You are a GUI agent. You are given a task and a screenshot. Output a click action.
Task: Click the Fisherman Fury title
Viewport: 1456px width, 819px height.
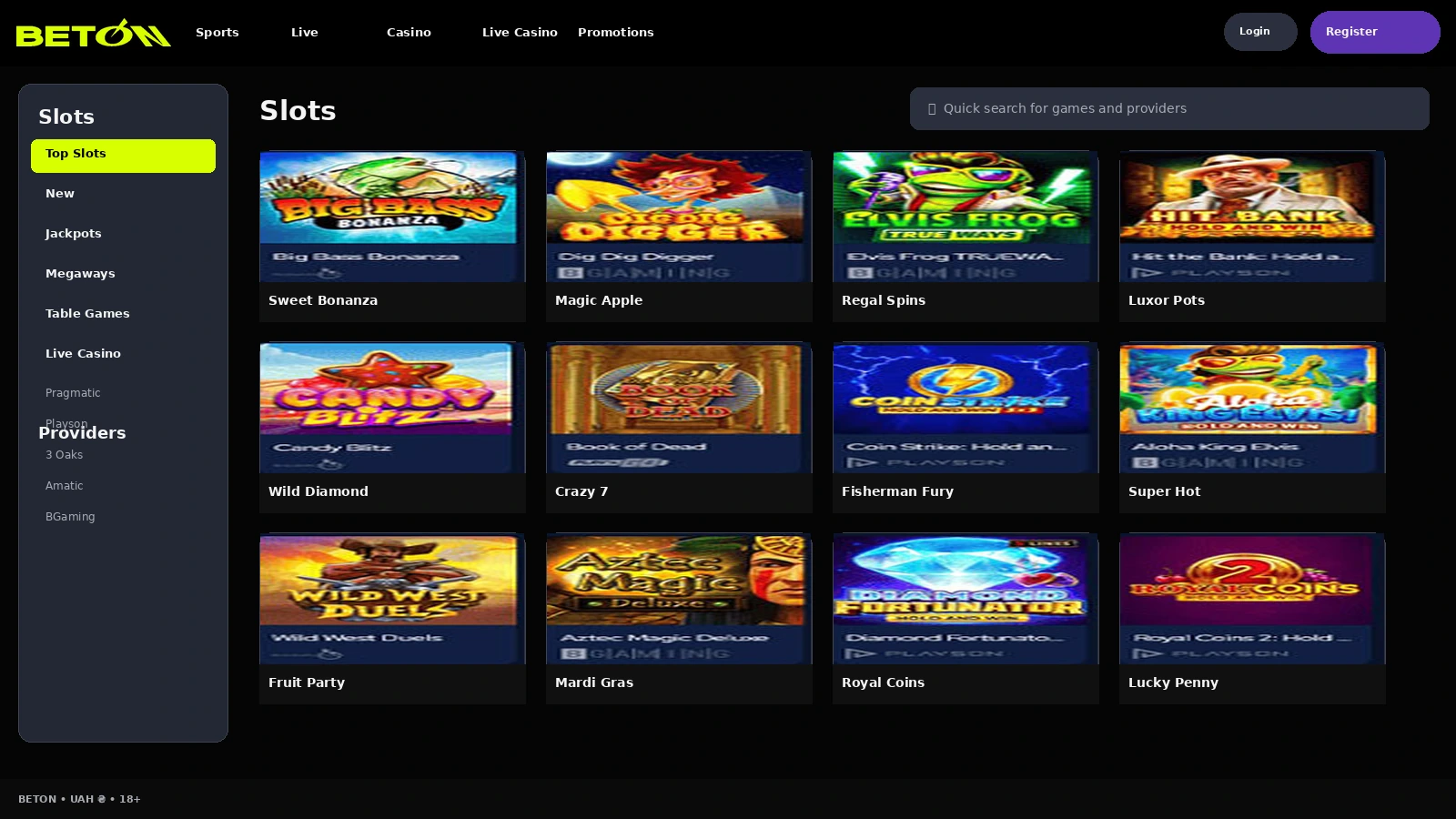pyautogui.click(x=897, y=491)
